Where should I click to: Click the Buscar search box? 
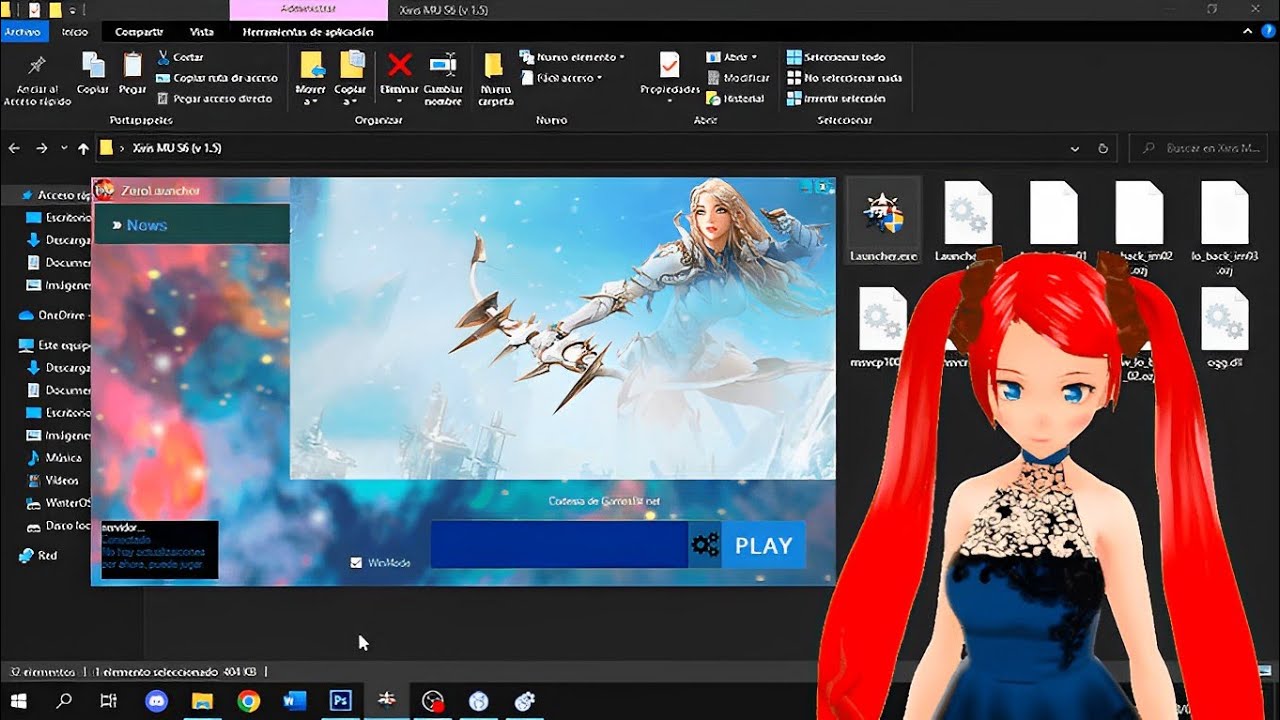pyautogui.click(x=1199, y=148)
